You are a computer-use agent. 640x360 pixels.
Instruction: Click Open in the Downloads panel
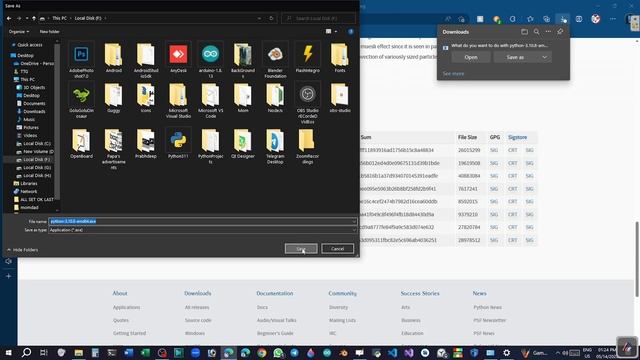[x=471, y=57]
